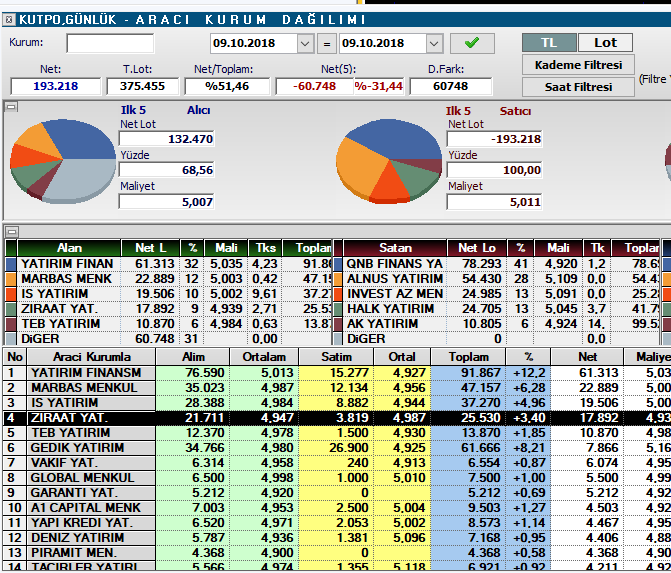Screen dimensions: 671x573
Task: Switch to Lot view
Action: tap(605, 43)
